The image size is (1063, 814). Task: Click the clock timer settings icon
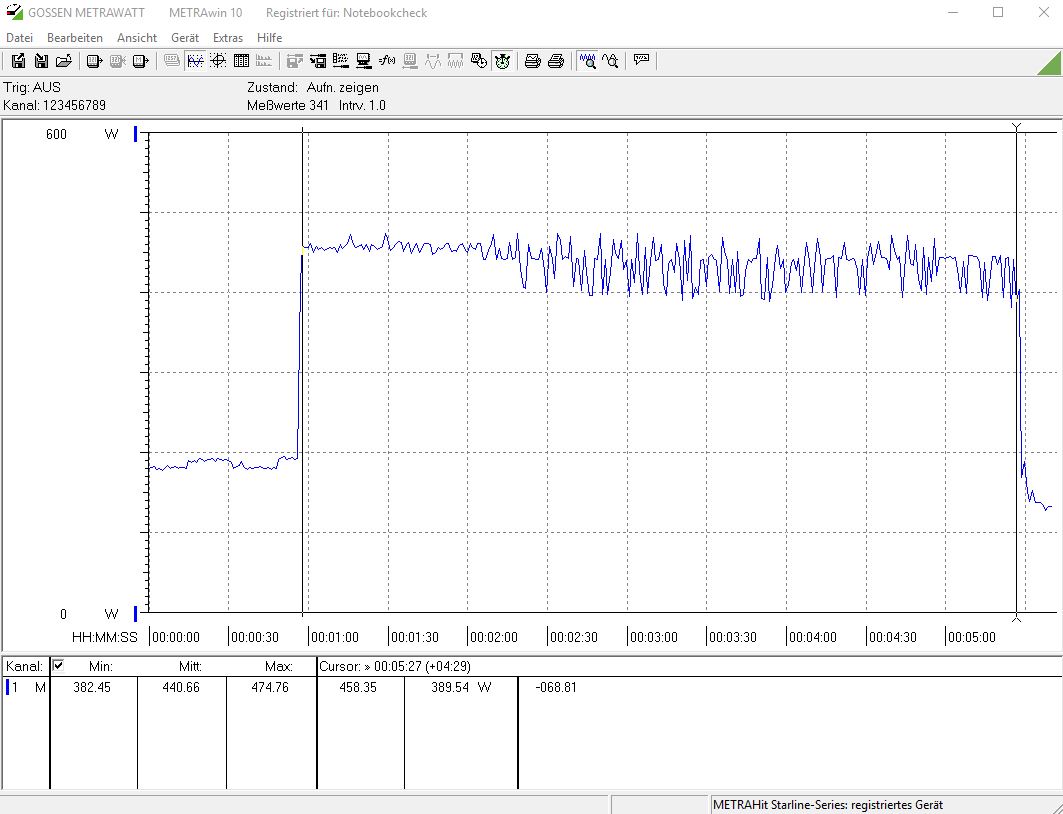click(479, 61)
